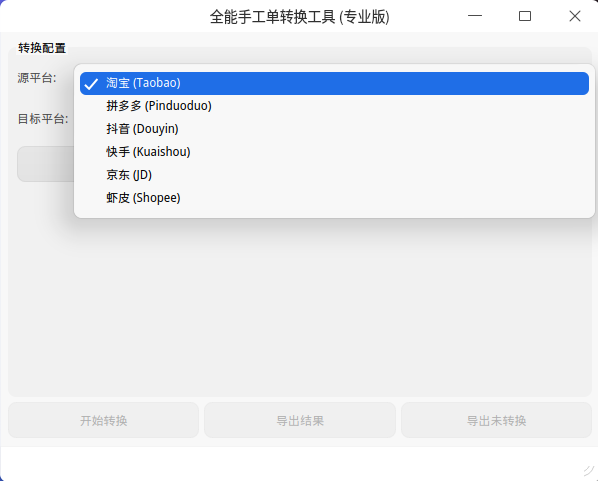Viewport: 598px width, 481px height.
Task: Select 淘宝 (Taobao) from the dropdown list
Action: click(334, 83)
